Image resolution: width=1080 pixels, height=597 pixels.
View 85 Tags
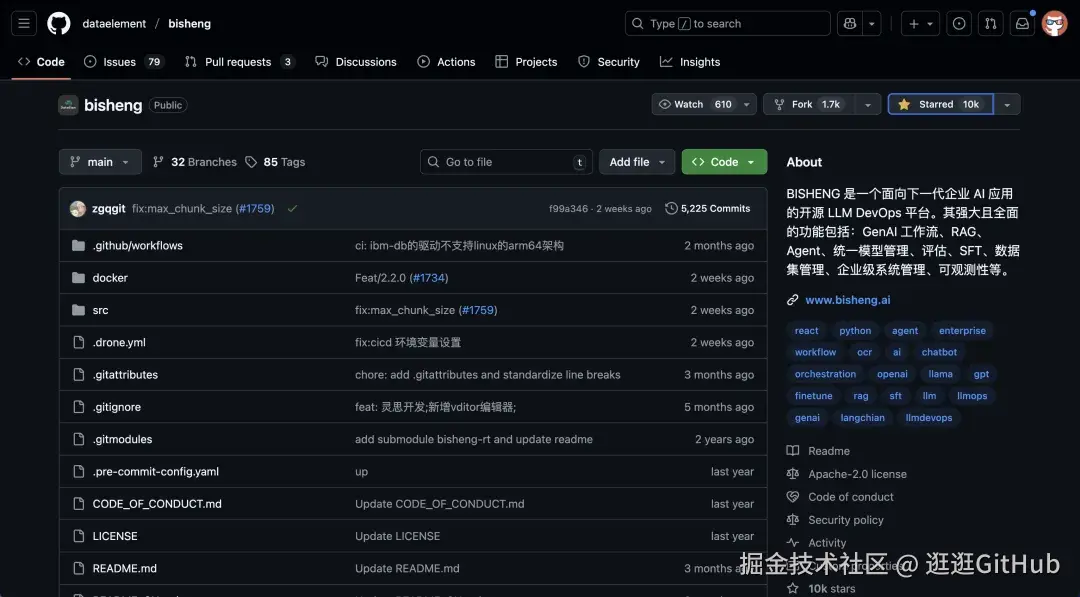[x=276, y=162]
